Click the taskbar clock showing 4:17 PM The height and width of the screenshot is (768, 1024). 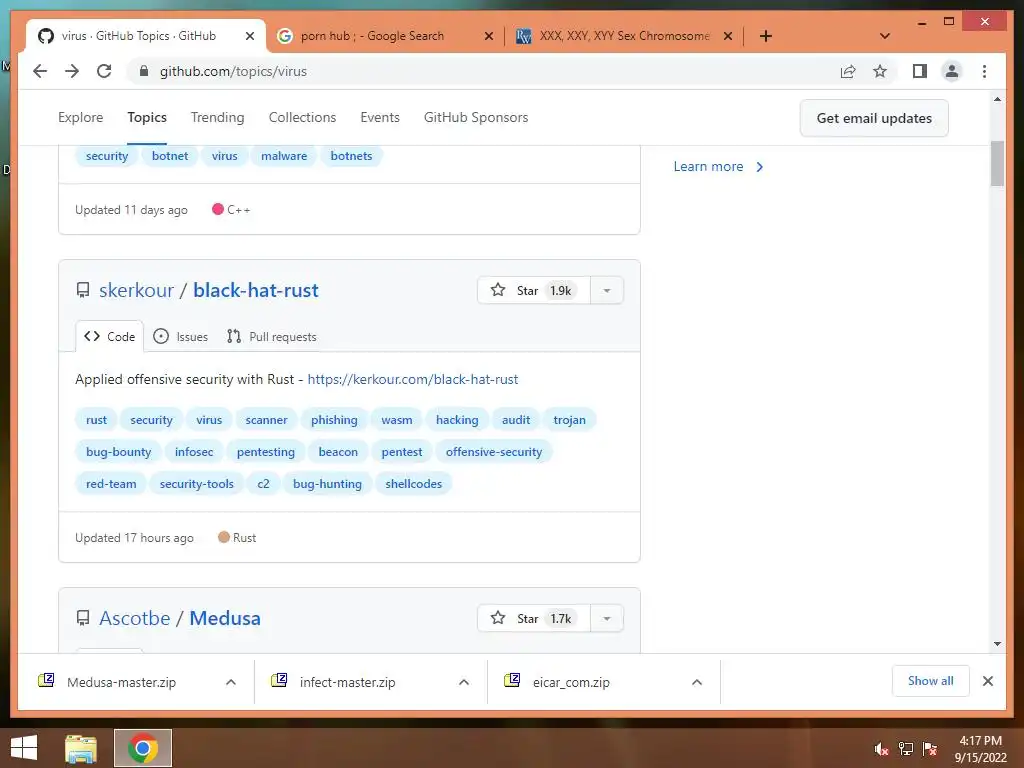[x=980, y=749]
